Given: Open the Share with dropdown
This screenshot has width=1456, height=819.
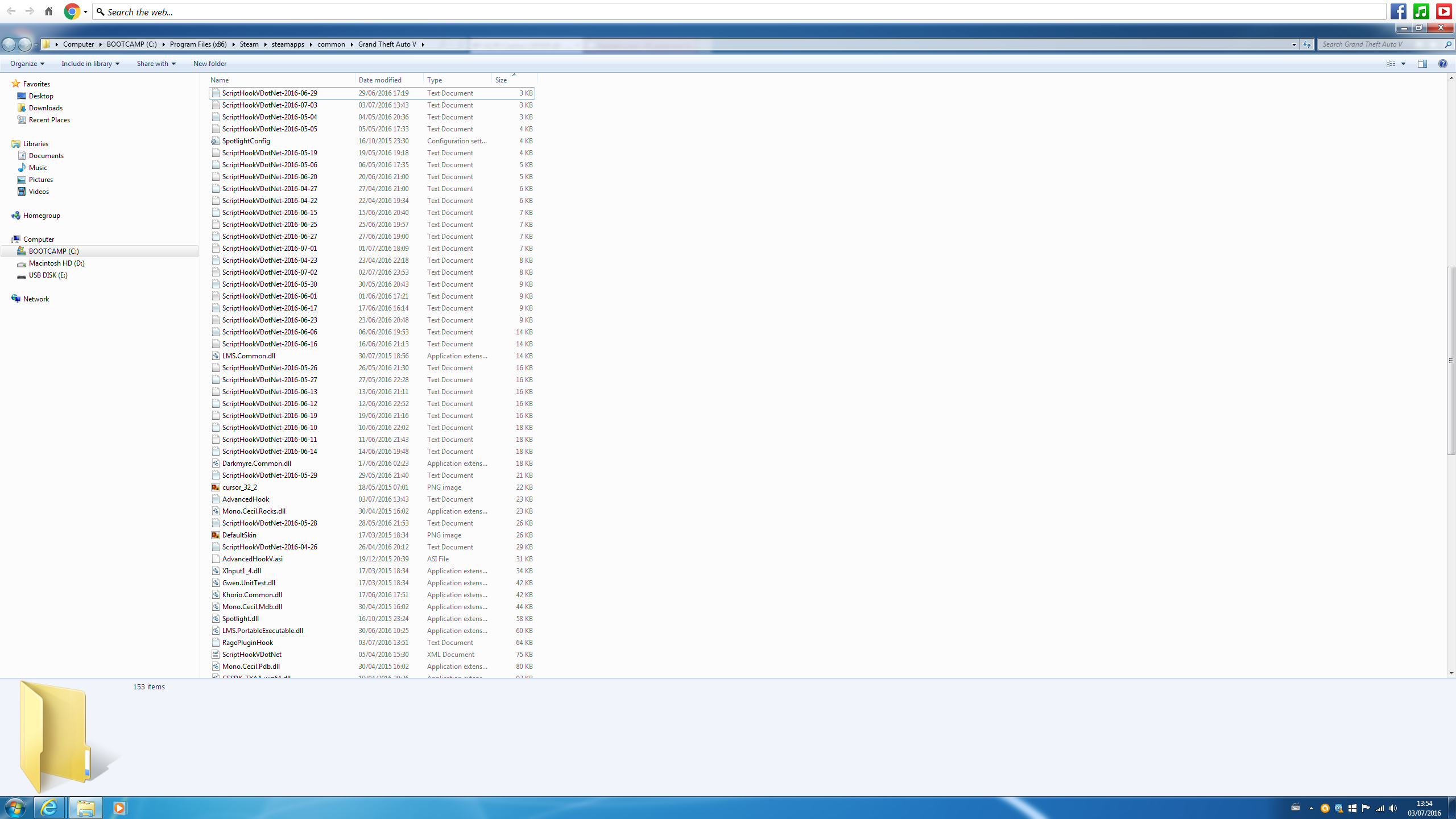Looking at the screenshot, I should [156, 64].
